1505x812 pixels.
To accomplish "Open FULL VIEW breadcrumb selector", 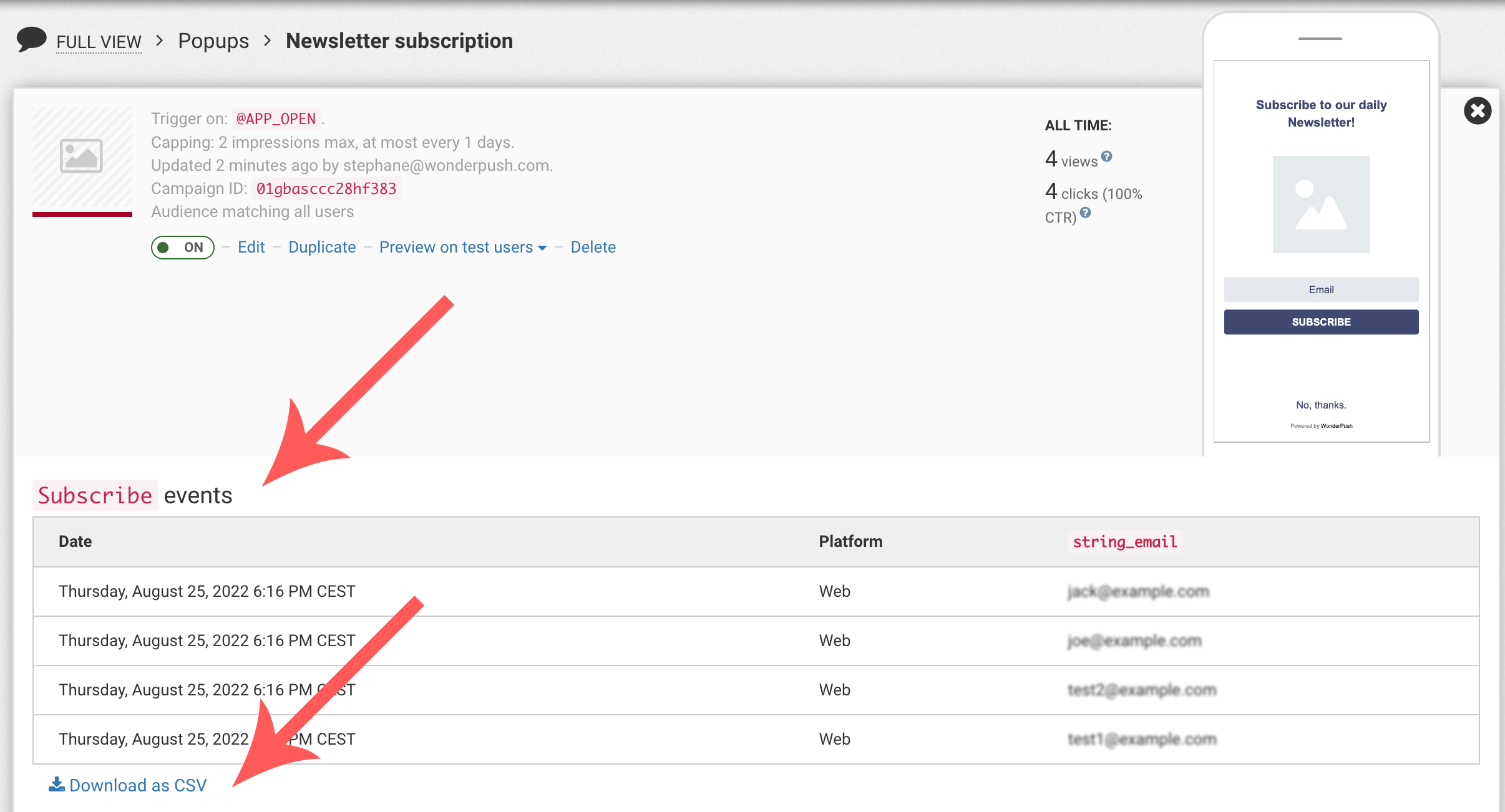I will (99, 42).
